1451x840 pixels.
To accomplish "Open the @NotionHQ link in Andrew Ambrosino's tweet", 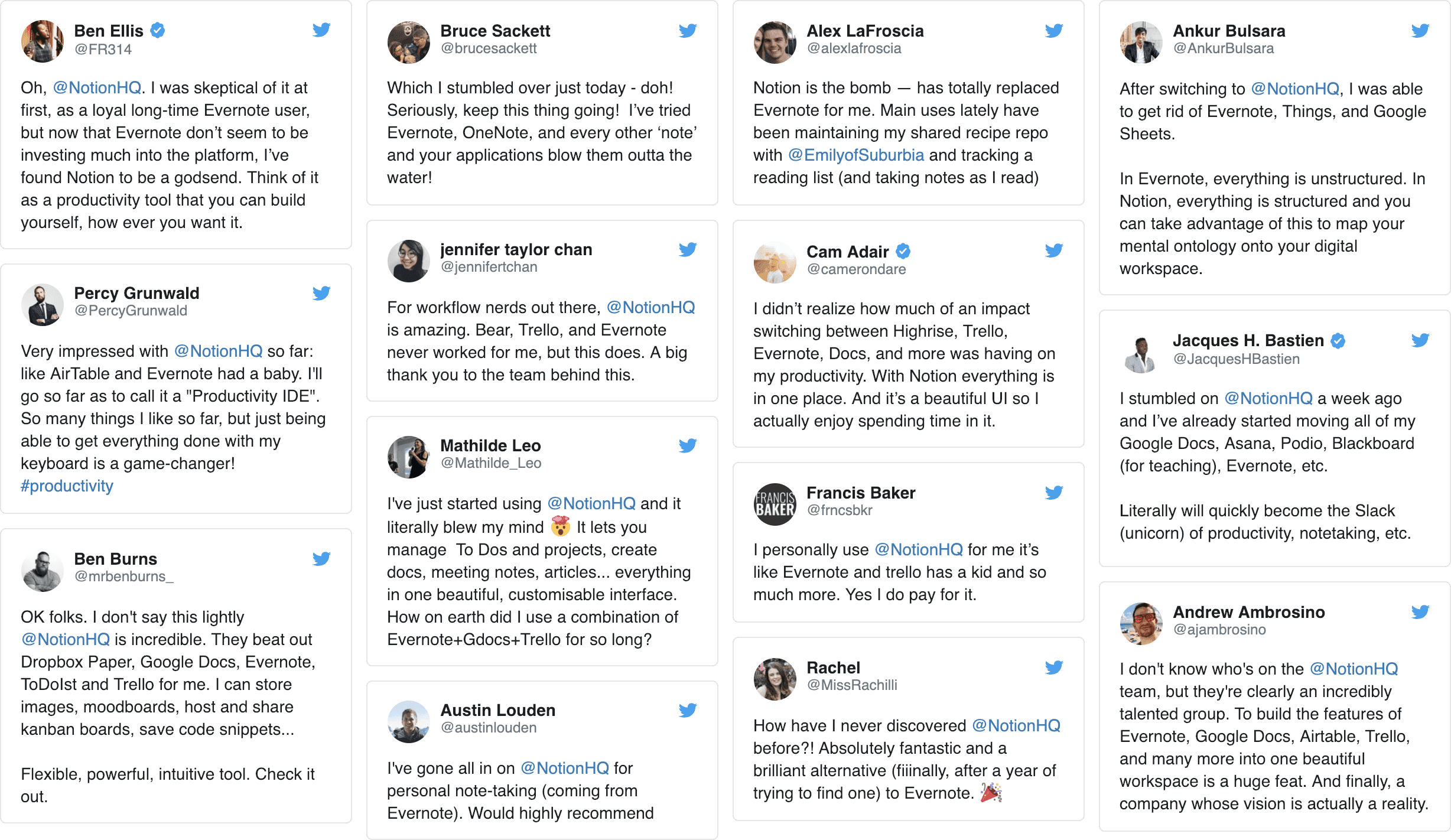I will pos(1355,669).
